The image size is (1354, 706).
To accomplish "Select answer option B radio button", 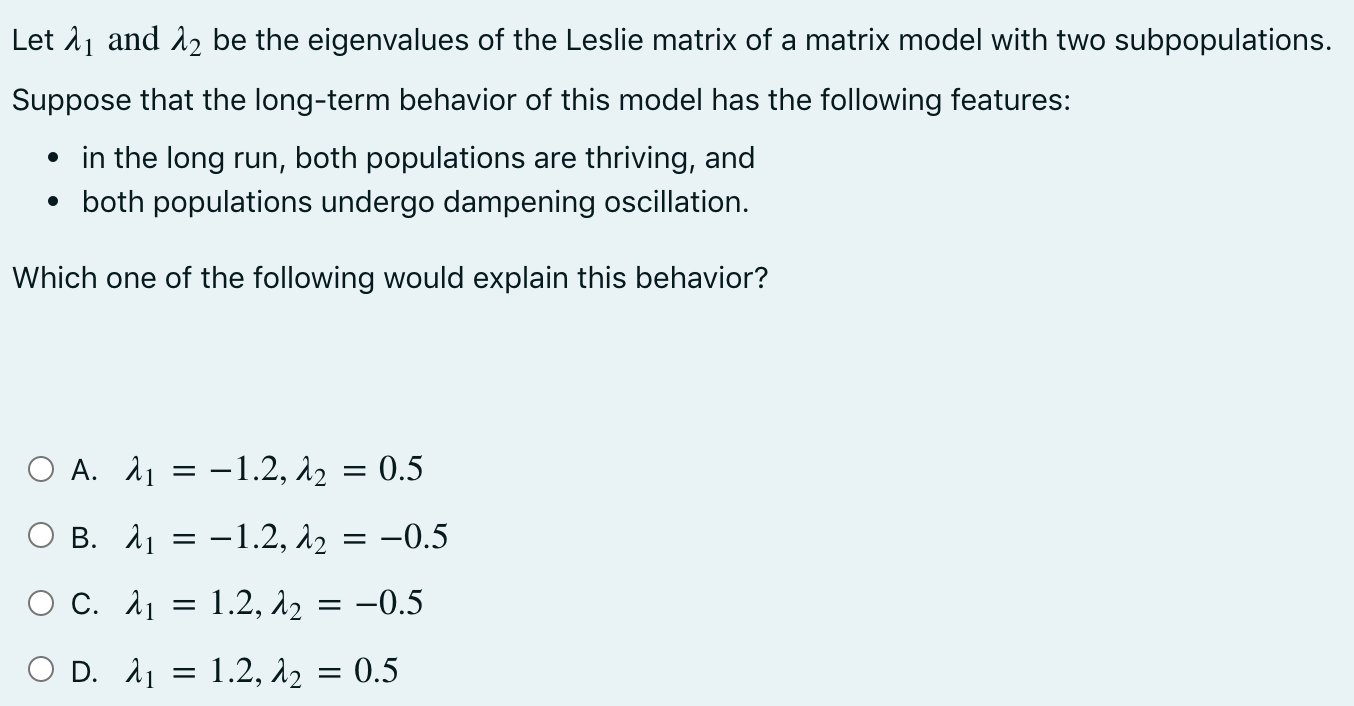I will (41, 536).
